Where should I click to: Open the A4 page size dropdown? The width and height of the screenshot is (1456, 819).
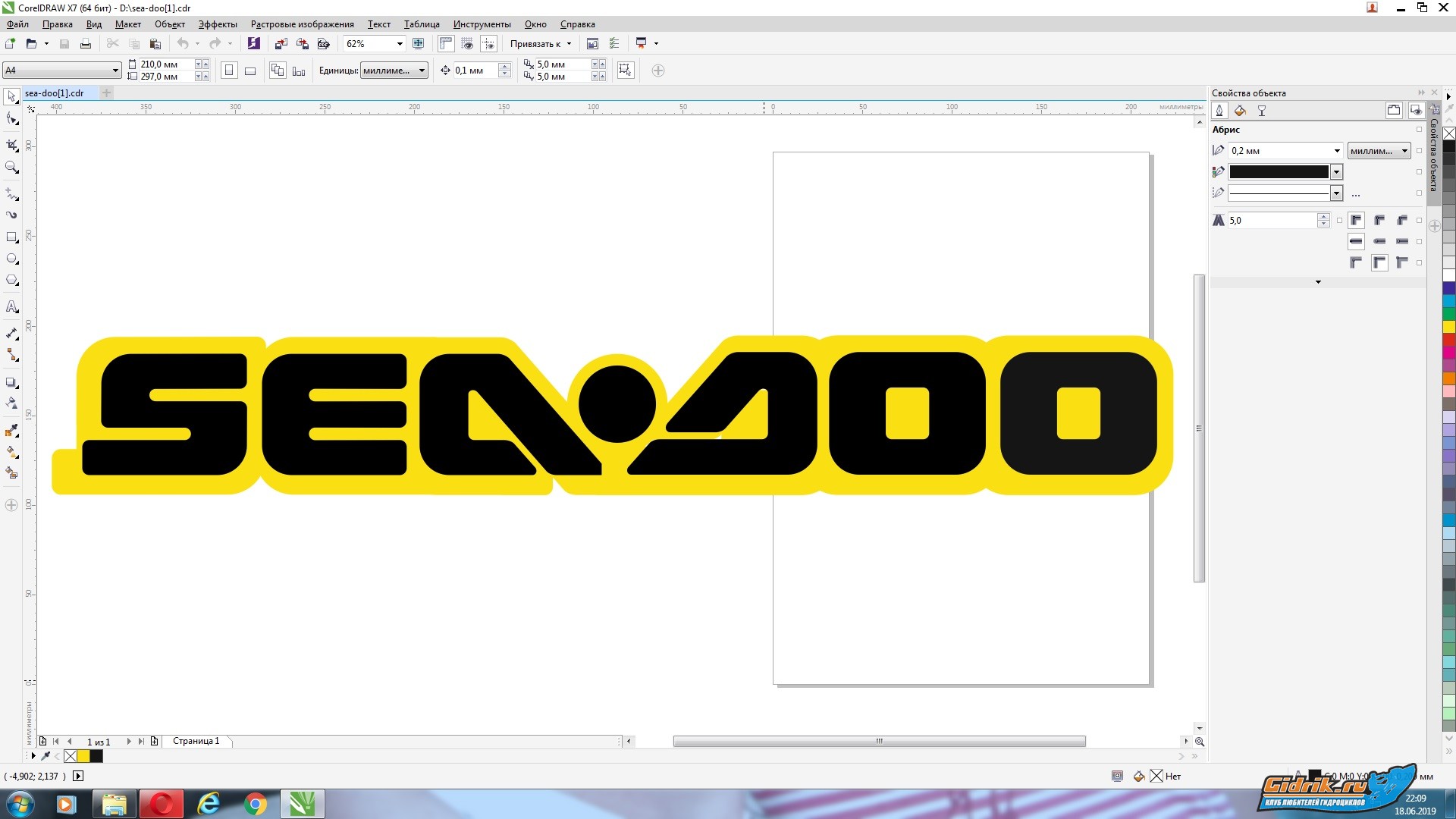click(x=115, y=71)
